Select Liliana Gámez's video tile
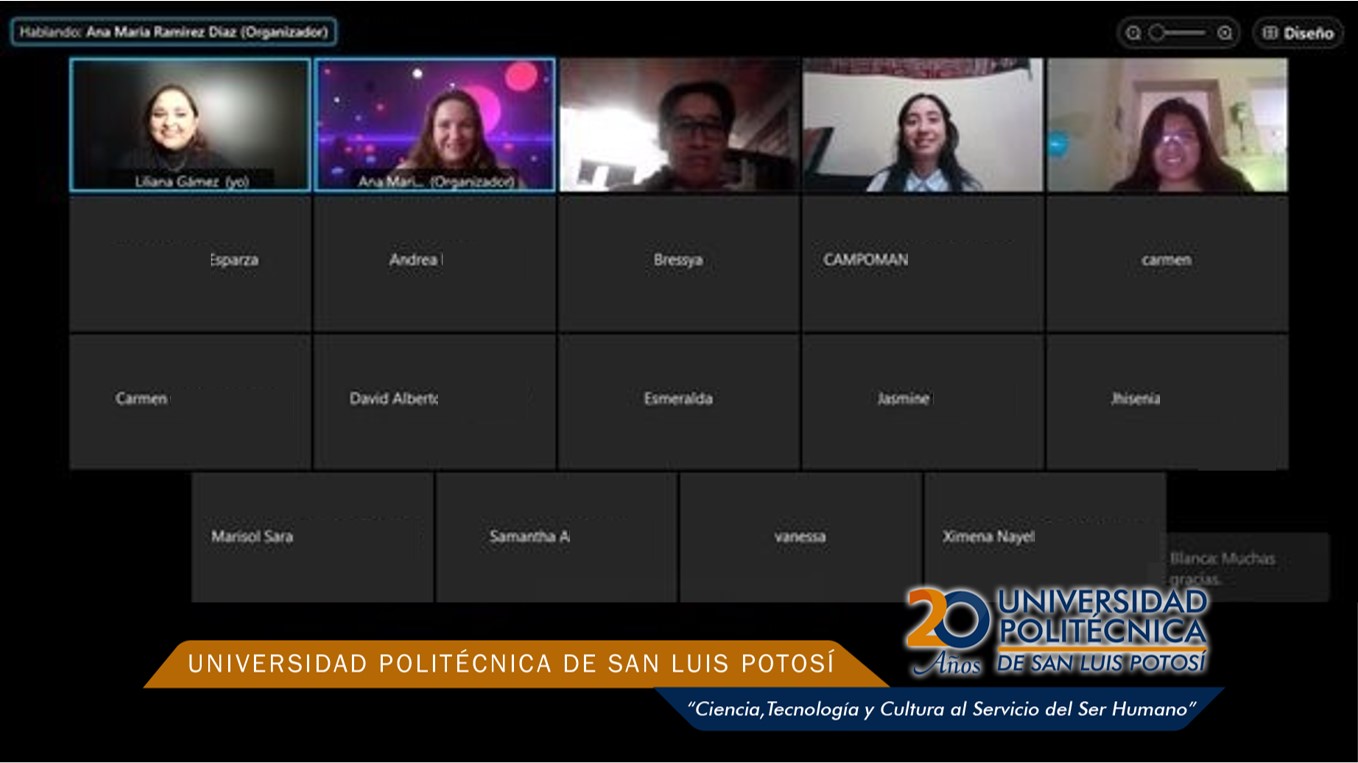 [x=190, y=124]
